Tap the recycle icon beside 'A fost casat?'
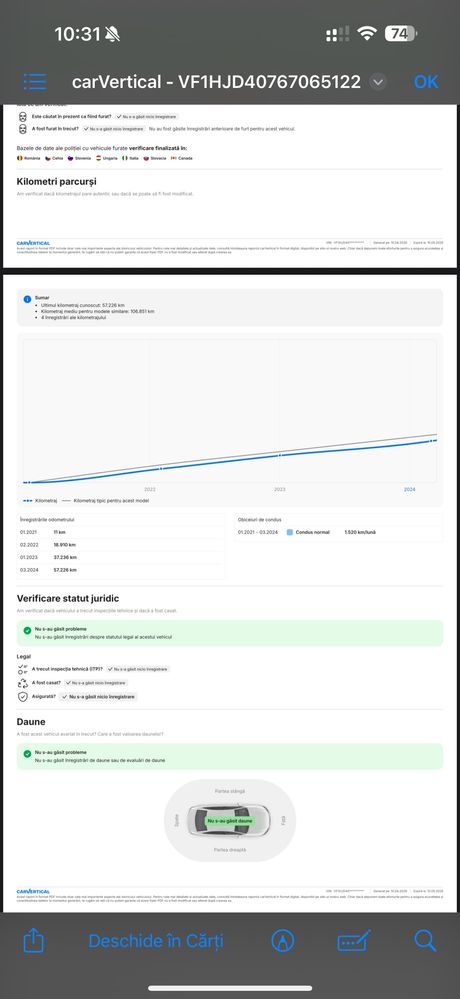 pyautogui.click(x=22, y=682)
